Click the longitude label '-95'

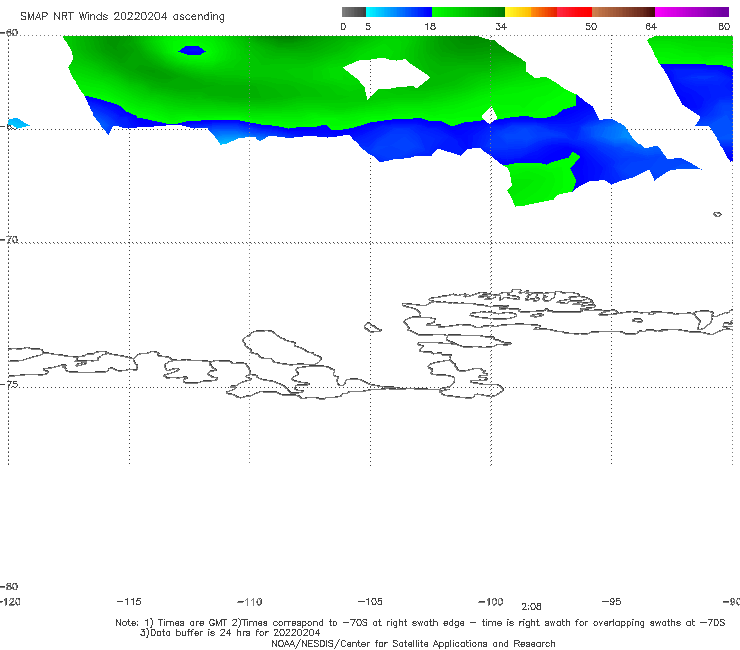tap(612, 601)
